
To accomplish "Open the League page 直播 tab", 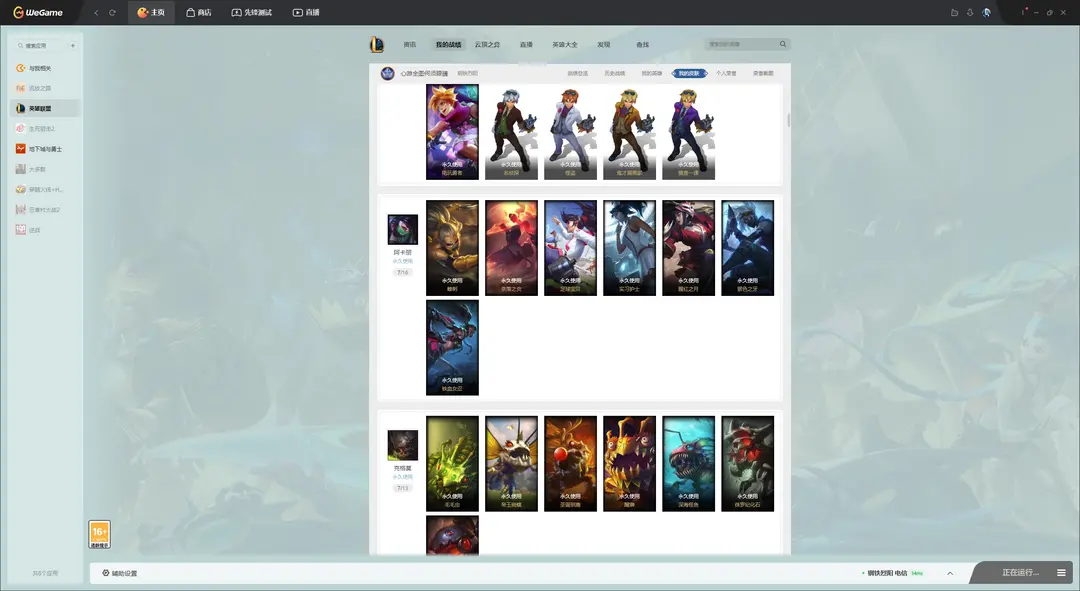I will (x=526, y=45).
